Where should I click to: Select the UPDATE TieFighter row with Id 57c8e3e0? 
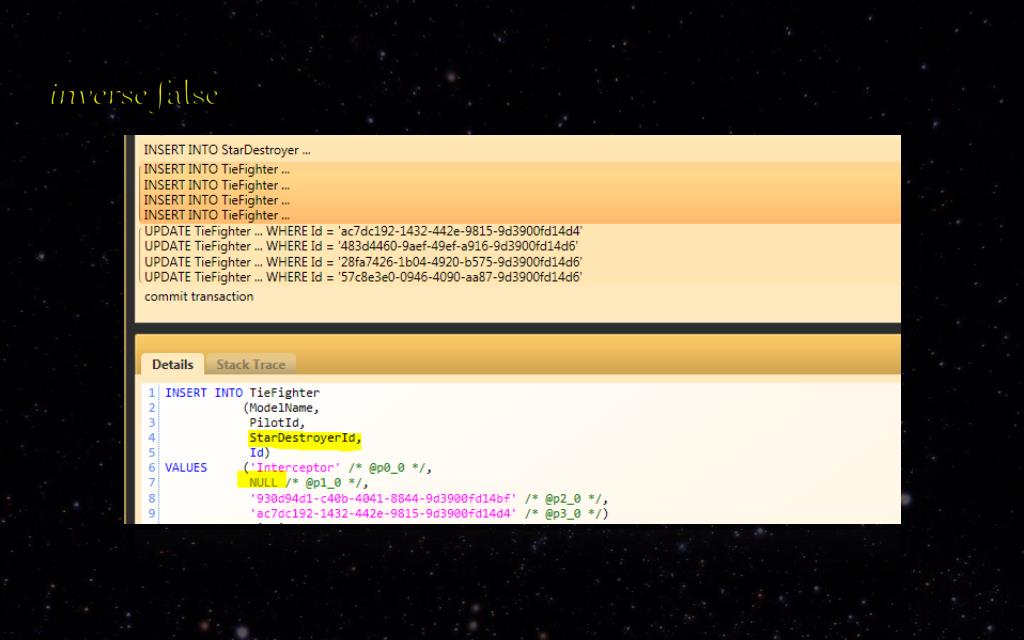(517, 277)
